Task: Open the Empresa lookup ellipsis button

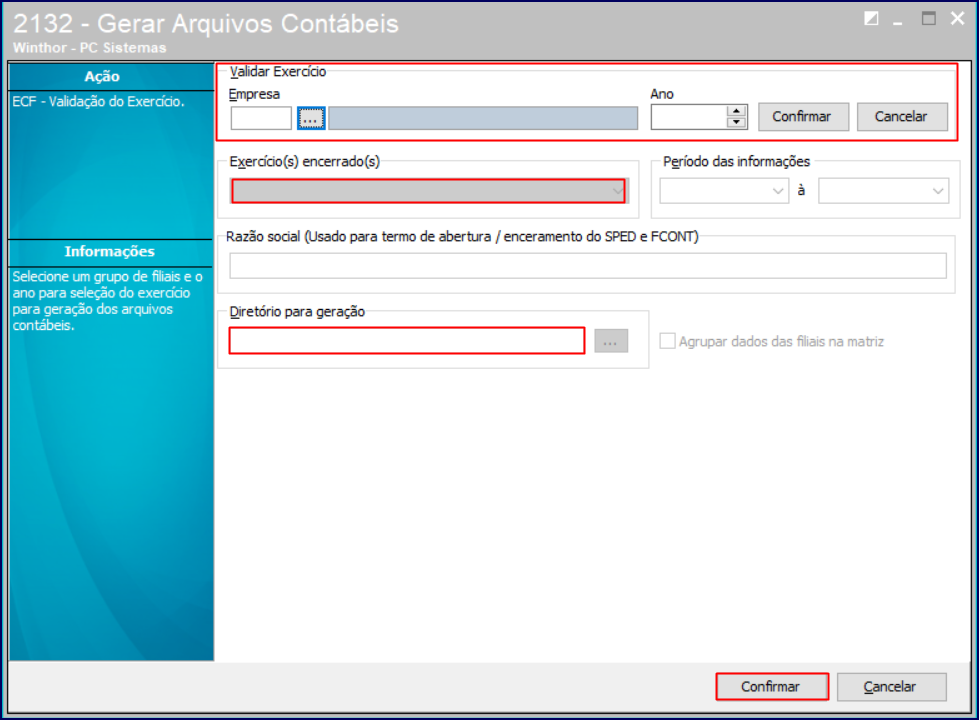Action: (311, 118)
